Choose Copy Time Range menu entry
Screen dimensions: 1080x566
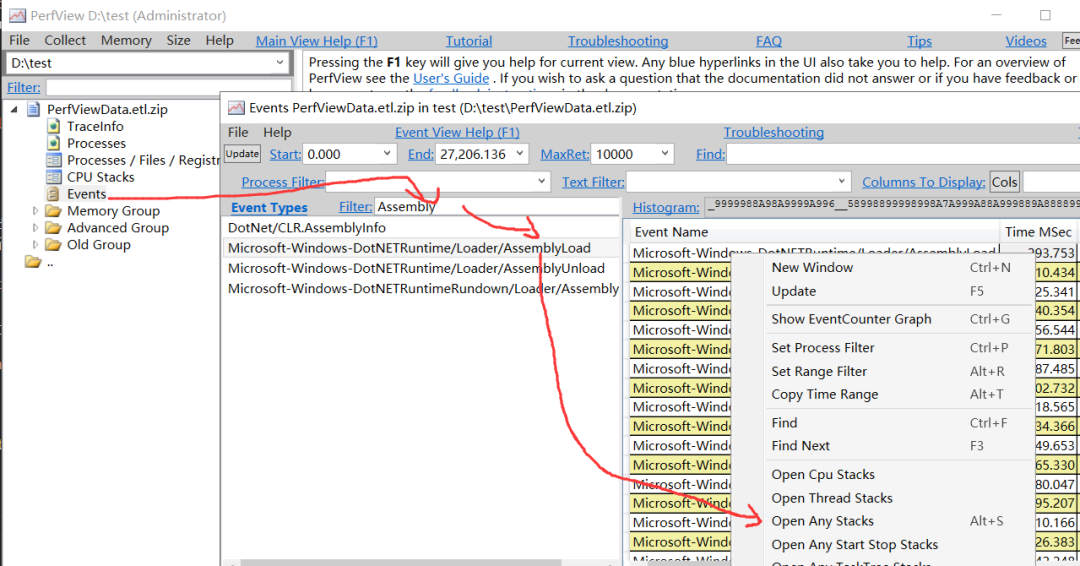824,395
